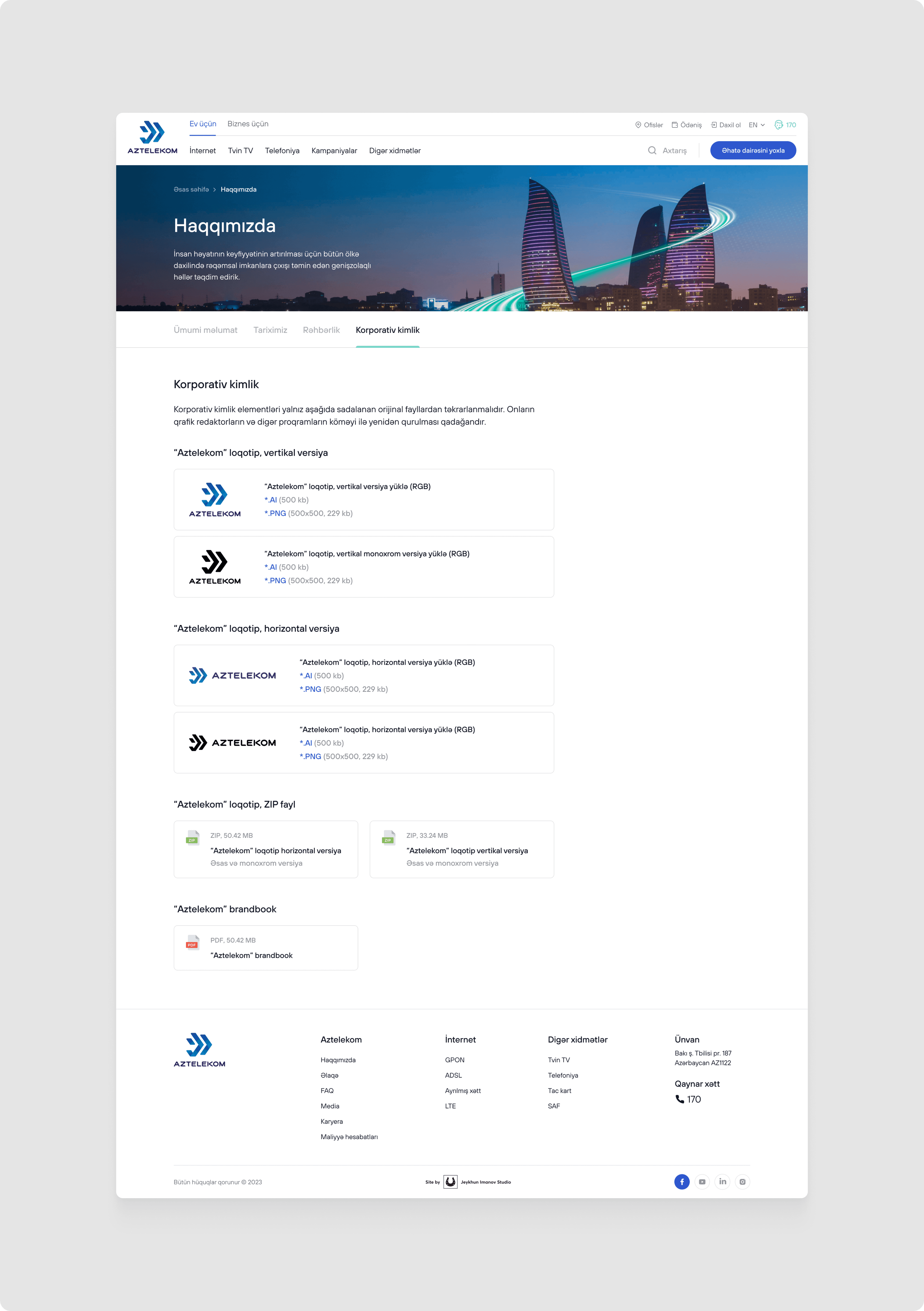This screenshot has width=924, height=1311.
Task: Open the "Aztelekom" loqotip horizontal versiya ZIP card
Action: click(266, 850)
